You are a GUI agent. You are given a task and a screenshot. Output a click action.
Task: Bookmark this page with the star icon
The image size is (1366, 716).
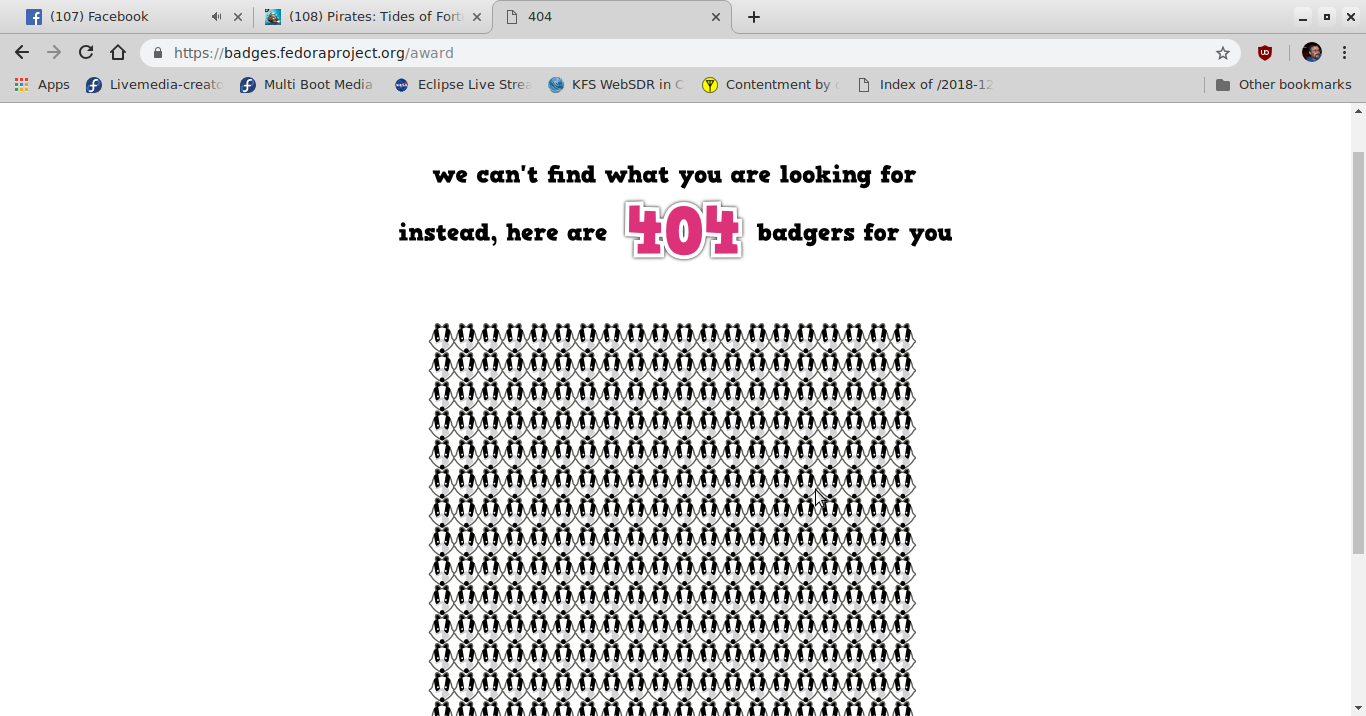1222,53
